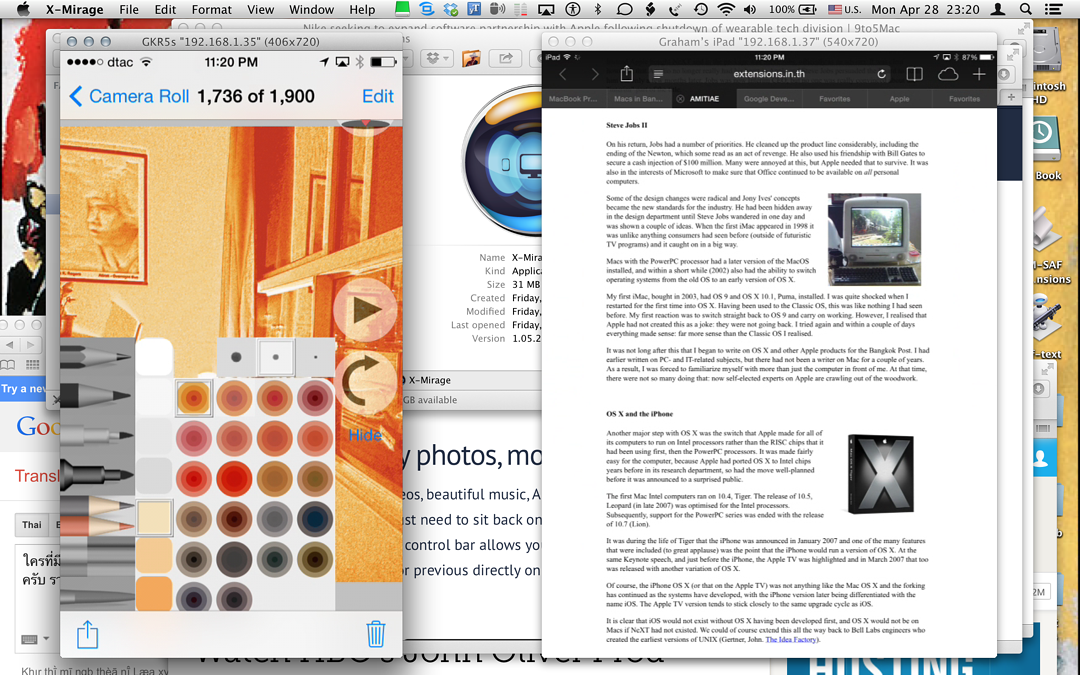Open The Idea Factory link
This screenshot has width=1080, height=675.
(791, 639)
